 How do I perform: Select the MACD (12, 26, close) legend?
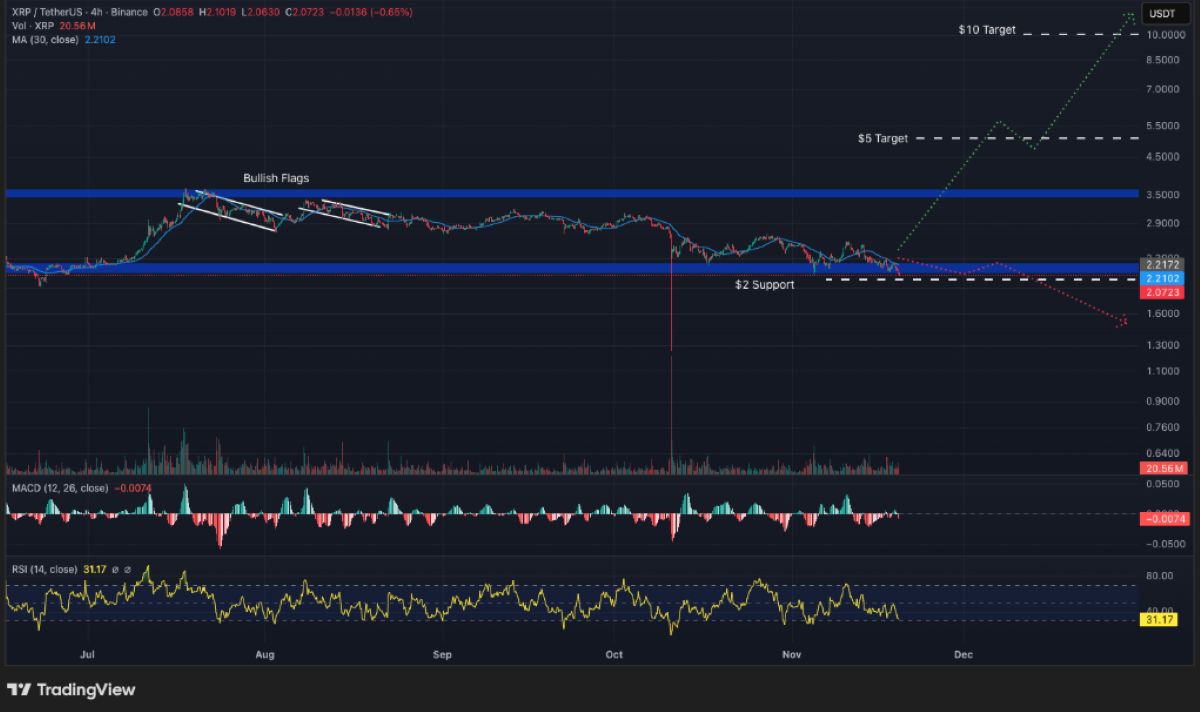pyautogui.click(x=58, y=488)
